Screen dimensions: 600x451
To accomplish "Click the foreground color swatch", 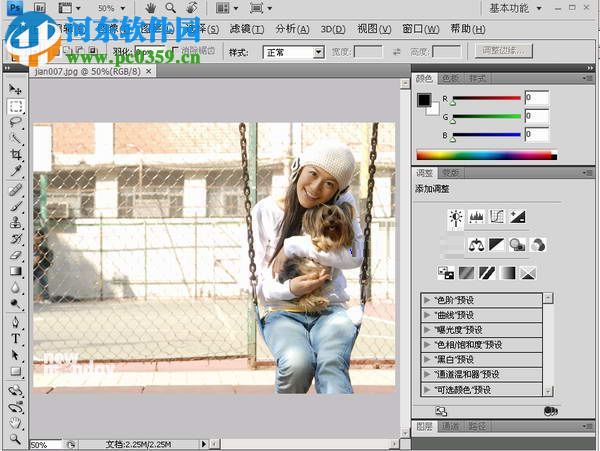I will tap(424, 100).
